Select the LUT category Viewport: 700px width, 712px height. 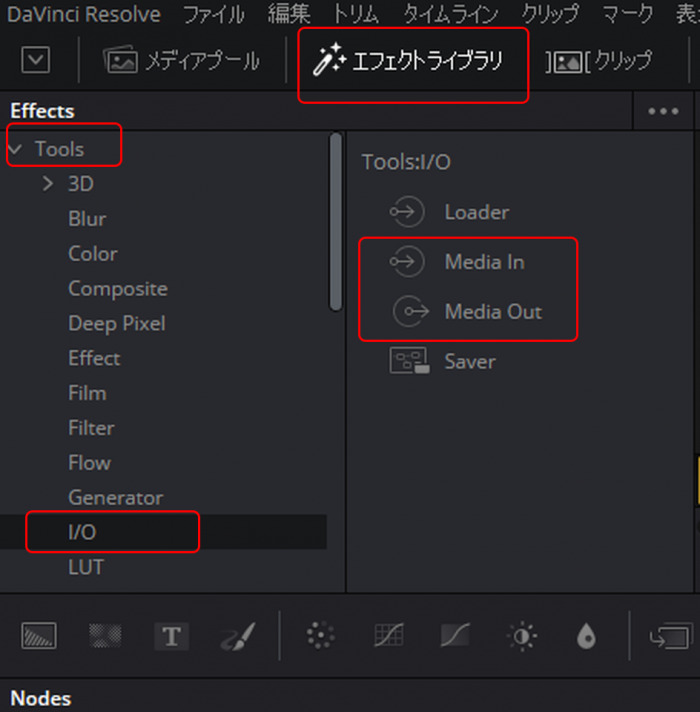pos(86,567)
